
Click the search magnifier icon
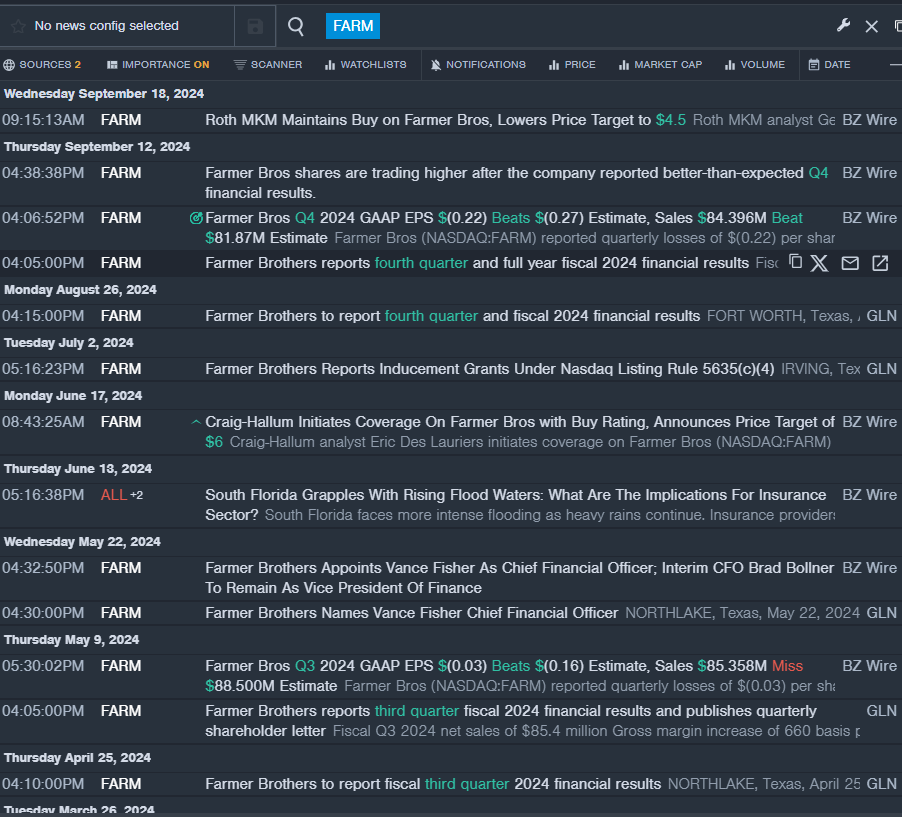click(x=296, y=26)
